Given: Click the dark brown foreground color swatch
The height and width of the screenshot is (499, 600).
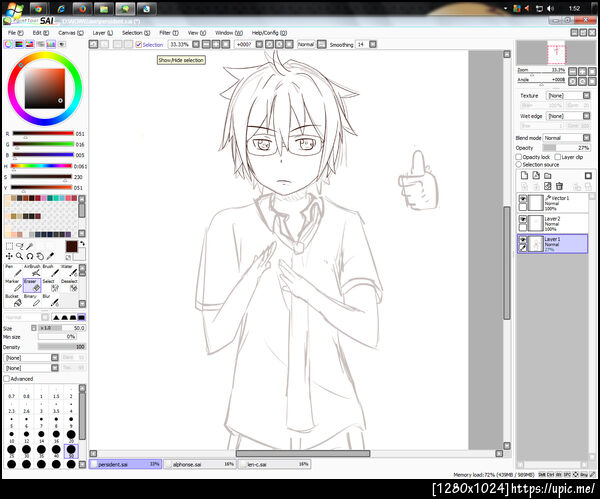Looking at the screenshot, I should [x=72, y=246].
